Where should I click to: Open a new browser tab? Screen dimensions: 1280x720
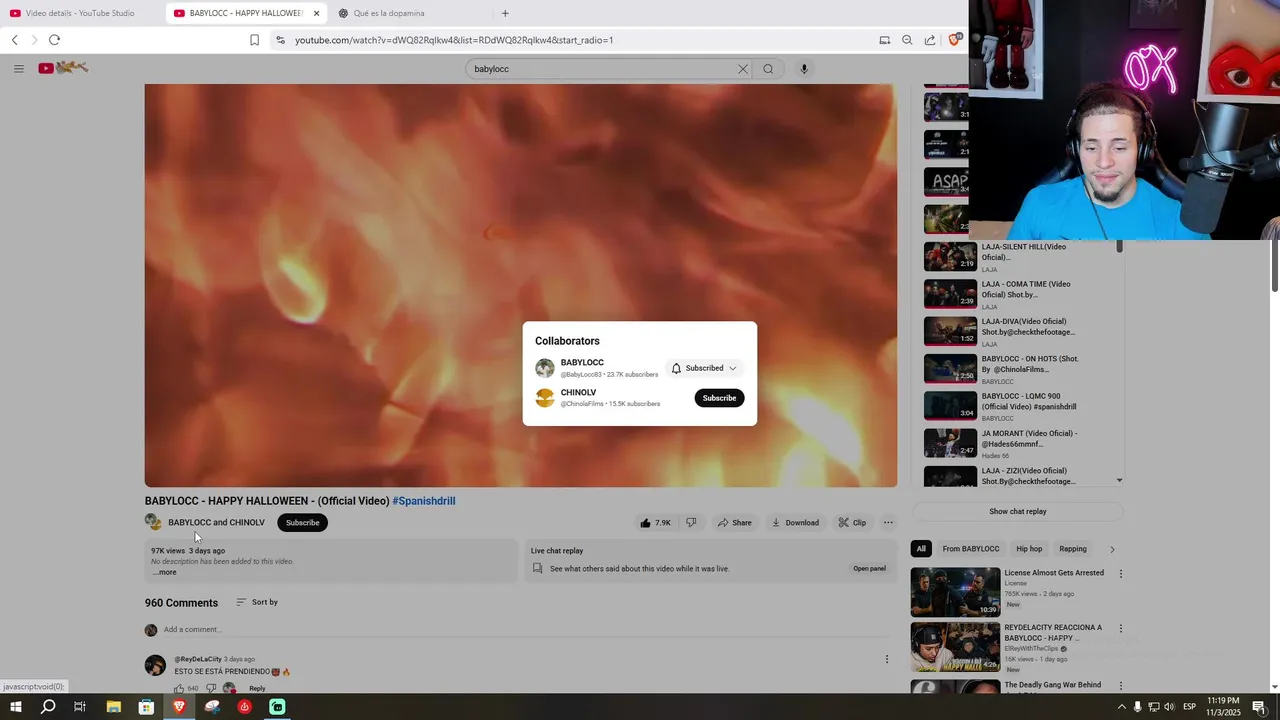click(505, 13)
